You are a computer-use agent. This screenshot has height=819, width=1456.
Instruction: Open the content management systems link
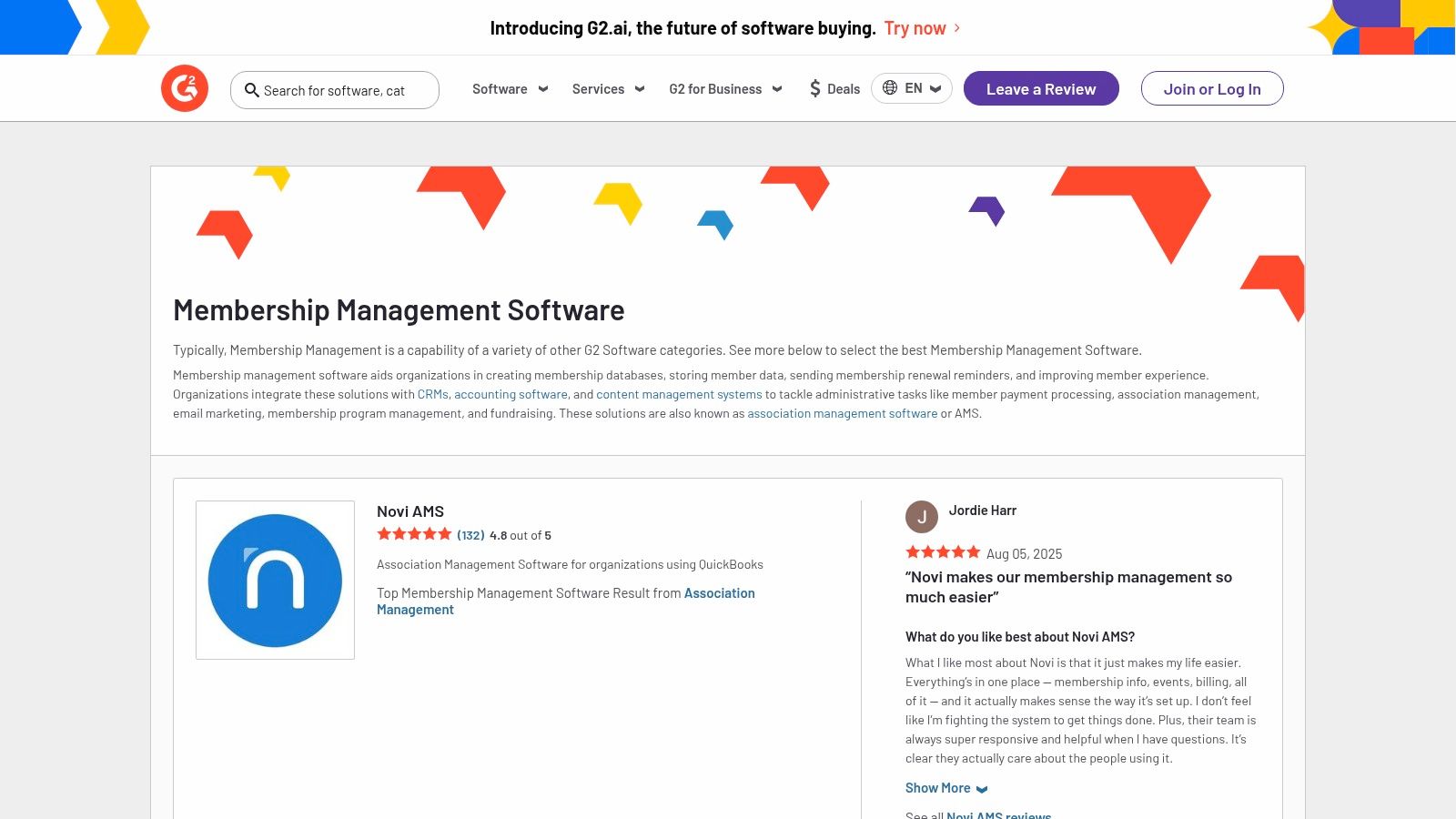(x=679, y=394)
